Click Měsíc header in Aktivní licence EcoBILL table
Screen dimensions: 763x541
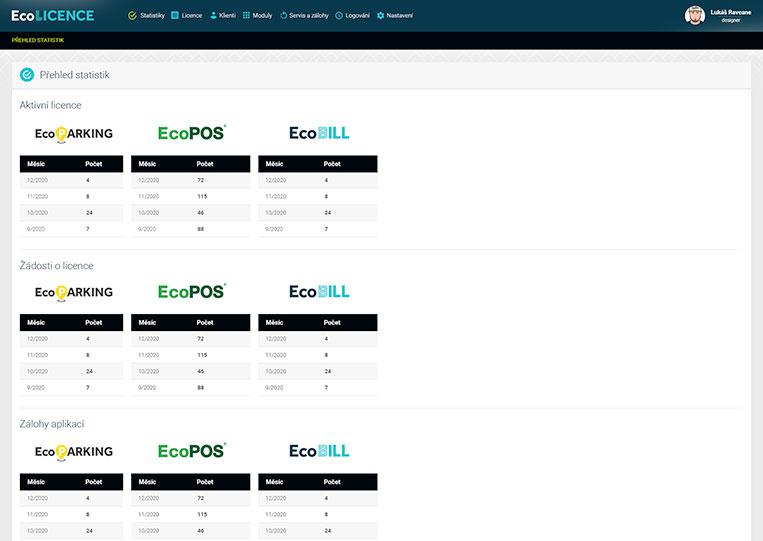coord(274,163)
